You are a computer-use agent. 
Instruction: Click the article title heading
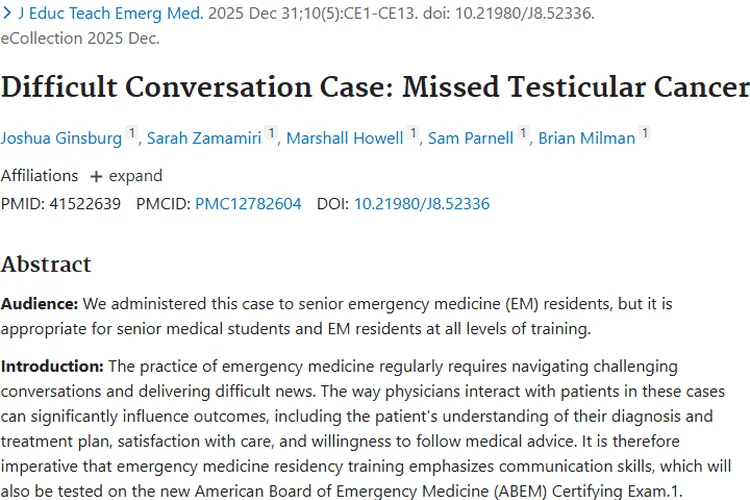point(375,88)
